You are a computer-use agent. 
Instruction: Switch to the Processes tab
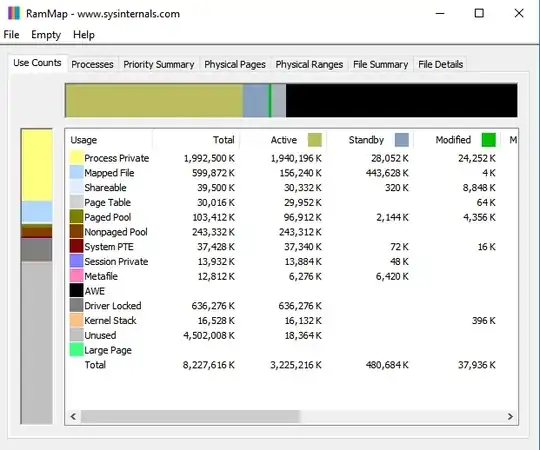point(92,64)
